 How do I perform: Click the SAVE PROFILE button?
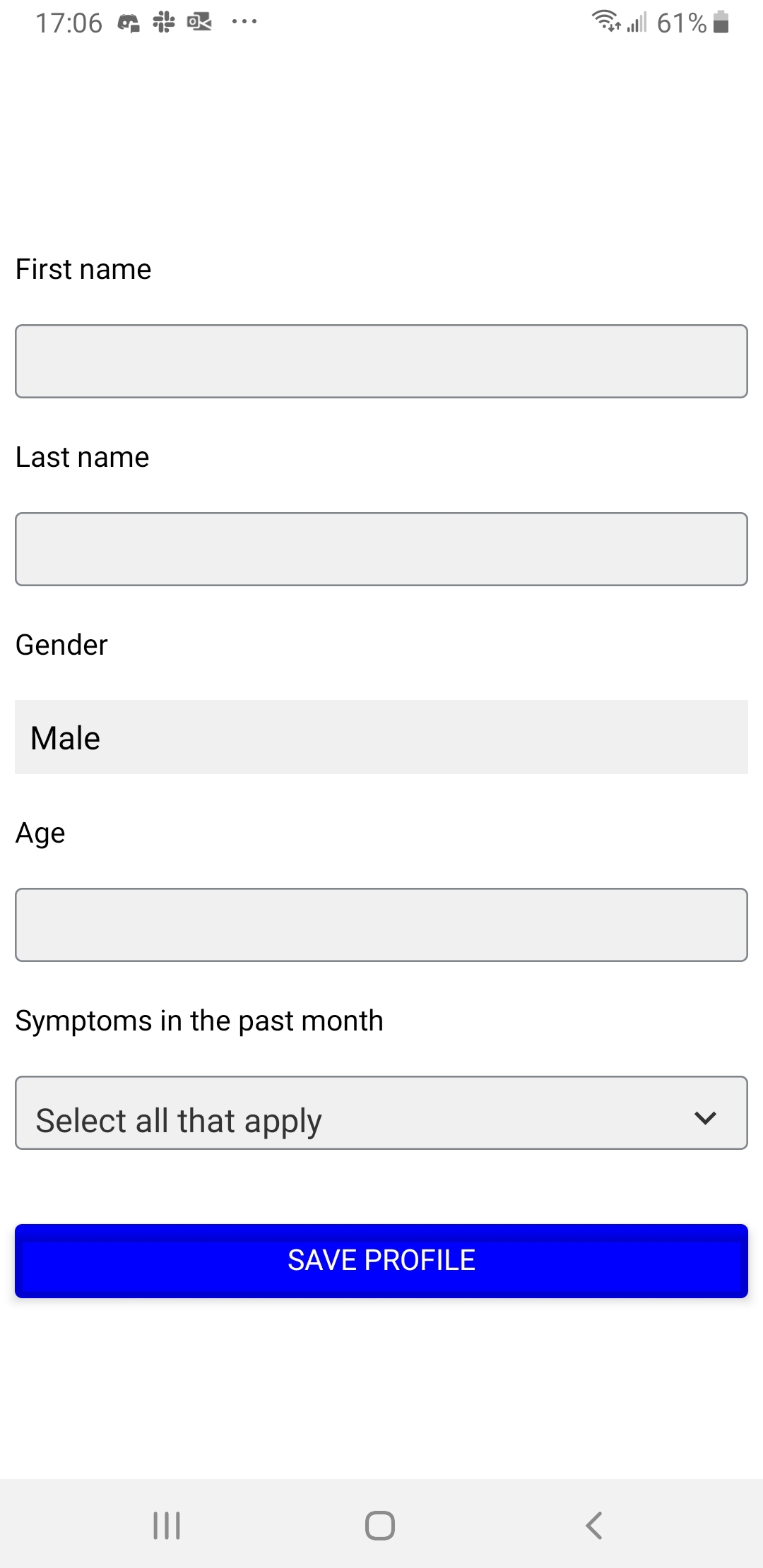(x=381, y=1261)
